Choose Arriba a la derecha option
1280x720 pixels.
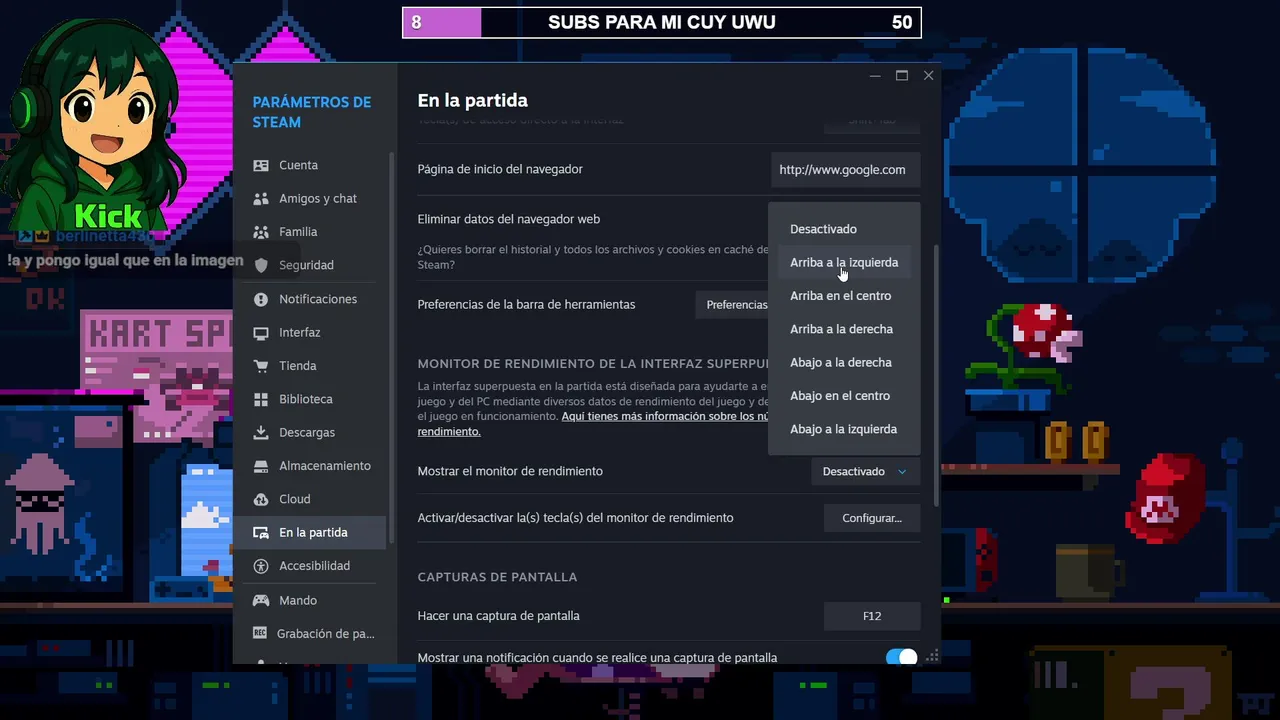pos(843,329)
